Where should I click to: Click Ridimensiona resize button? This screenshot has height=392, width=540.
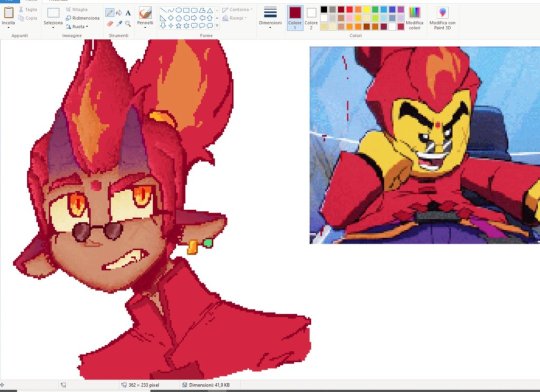pyautogui.click(x=83, y=18)
